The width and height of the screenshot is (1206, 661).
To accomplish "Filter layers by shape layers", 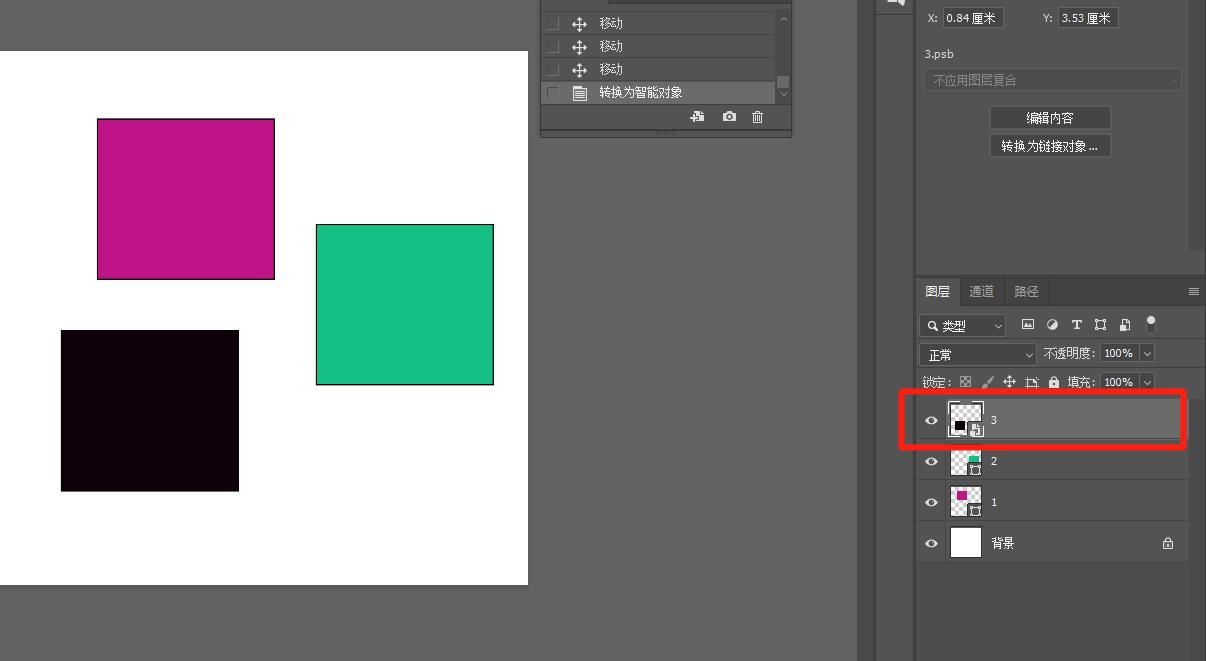I will 1100,325.
